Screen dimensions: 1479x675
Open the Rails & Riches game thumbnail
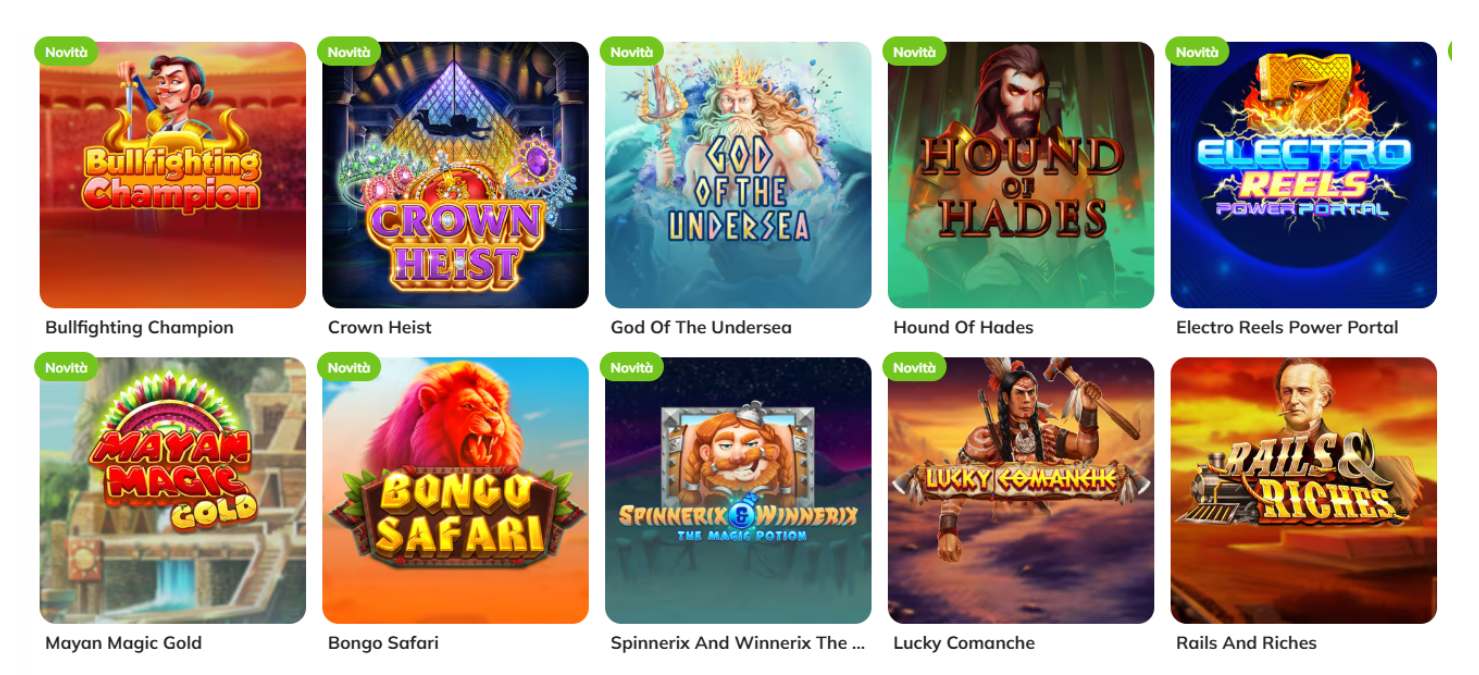coord(1304,491)
